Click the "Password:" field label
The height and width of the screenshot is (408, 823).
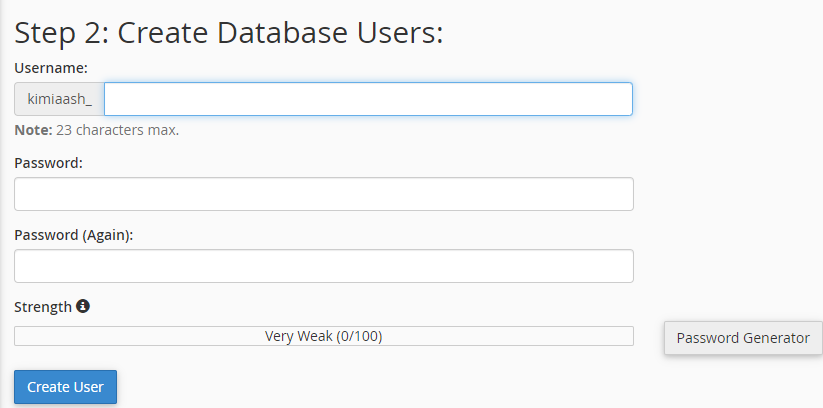(49, 163)
